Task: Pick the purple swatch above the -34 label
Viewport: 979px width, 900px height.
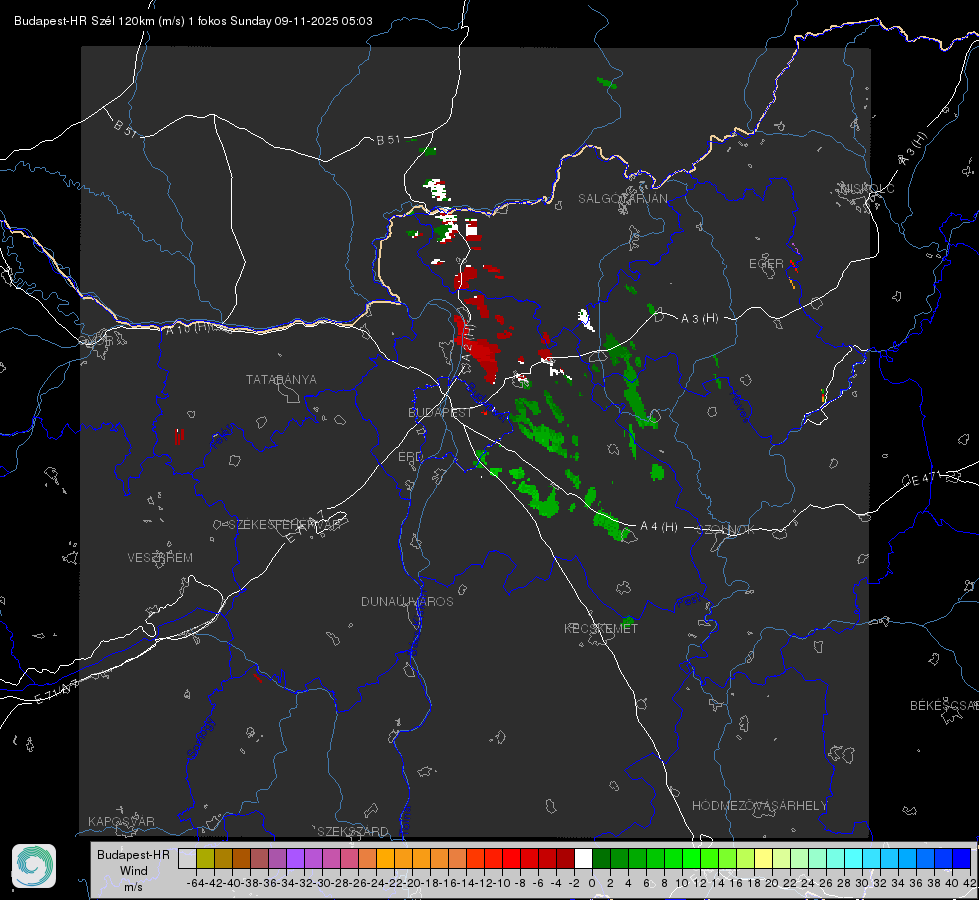Action: click(295, 858)
